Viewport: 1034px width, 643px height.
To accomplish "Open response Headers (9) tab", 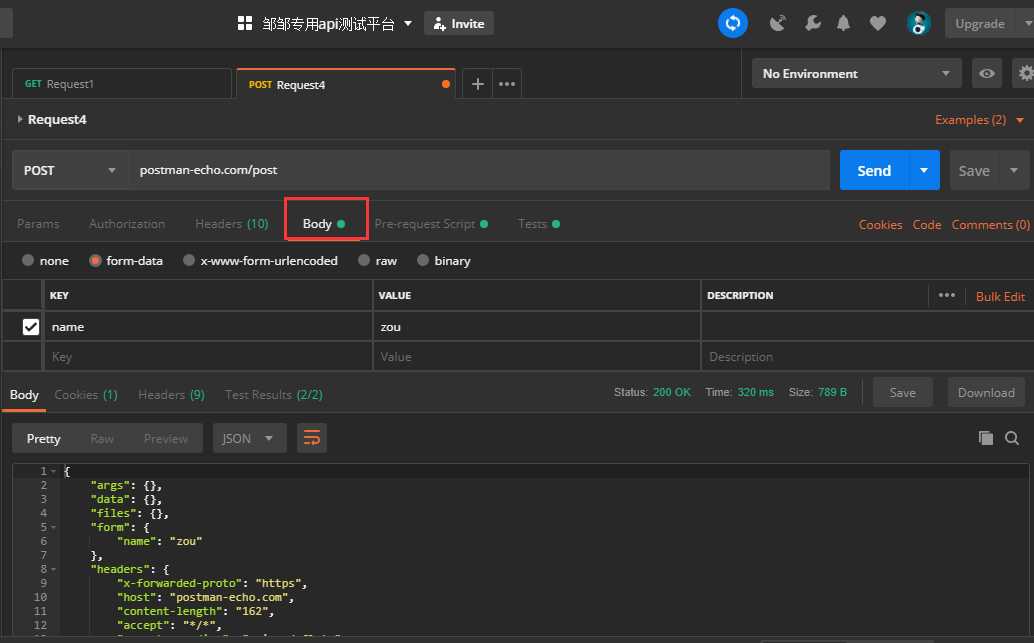I will [171, 394].
